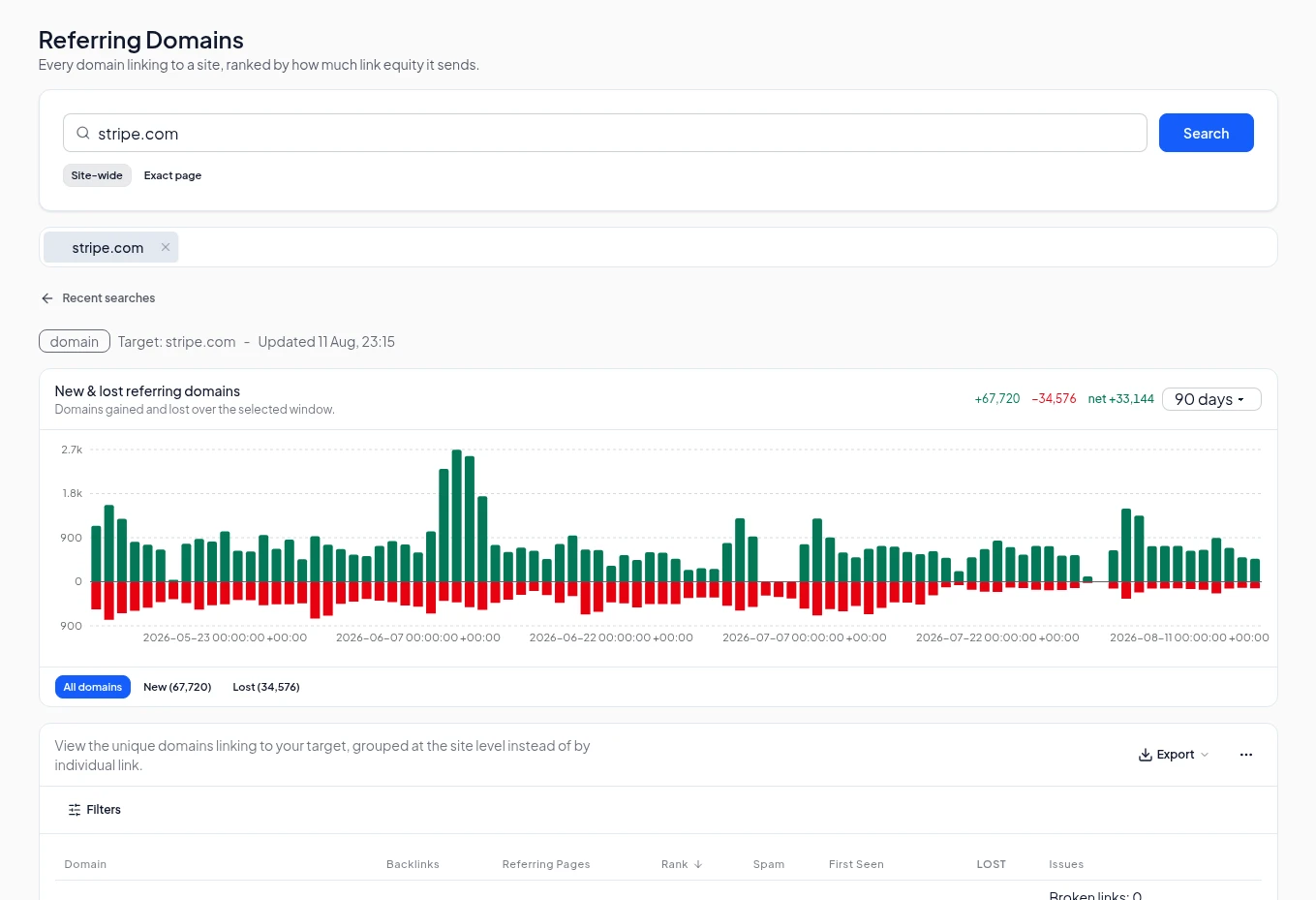Click the −34,576 lost figure
Image resolution: width=1316 pixels, height=900 pixels.
tap(1054, 399)
